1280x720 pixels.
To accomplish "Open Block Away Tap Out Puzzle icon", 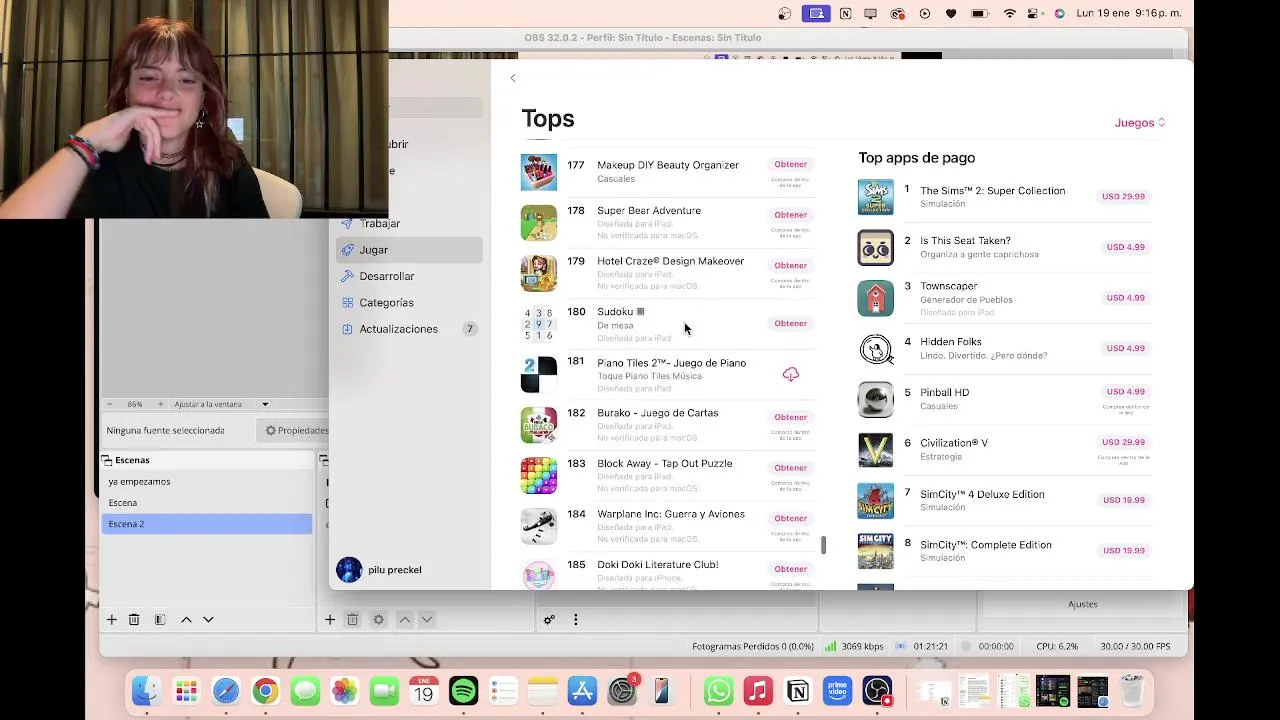I will pyautogui.click(x=539, y=476).
